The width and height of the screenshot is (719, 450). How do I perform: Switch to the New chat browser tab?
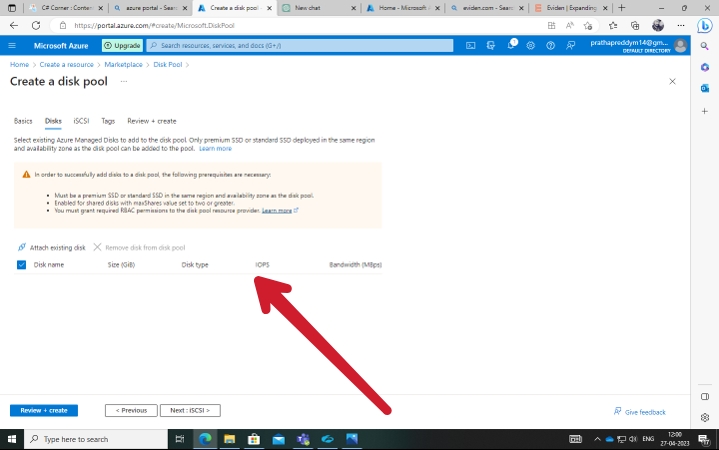(319, 8)
